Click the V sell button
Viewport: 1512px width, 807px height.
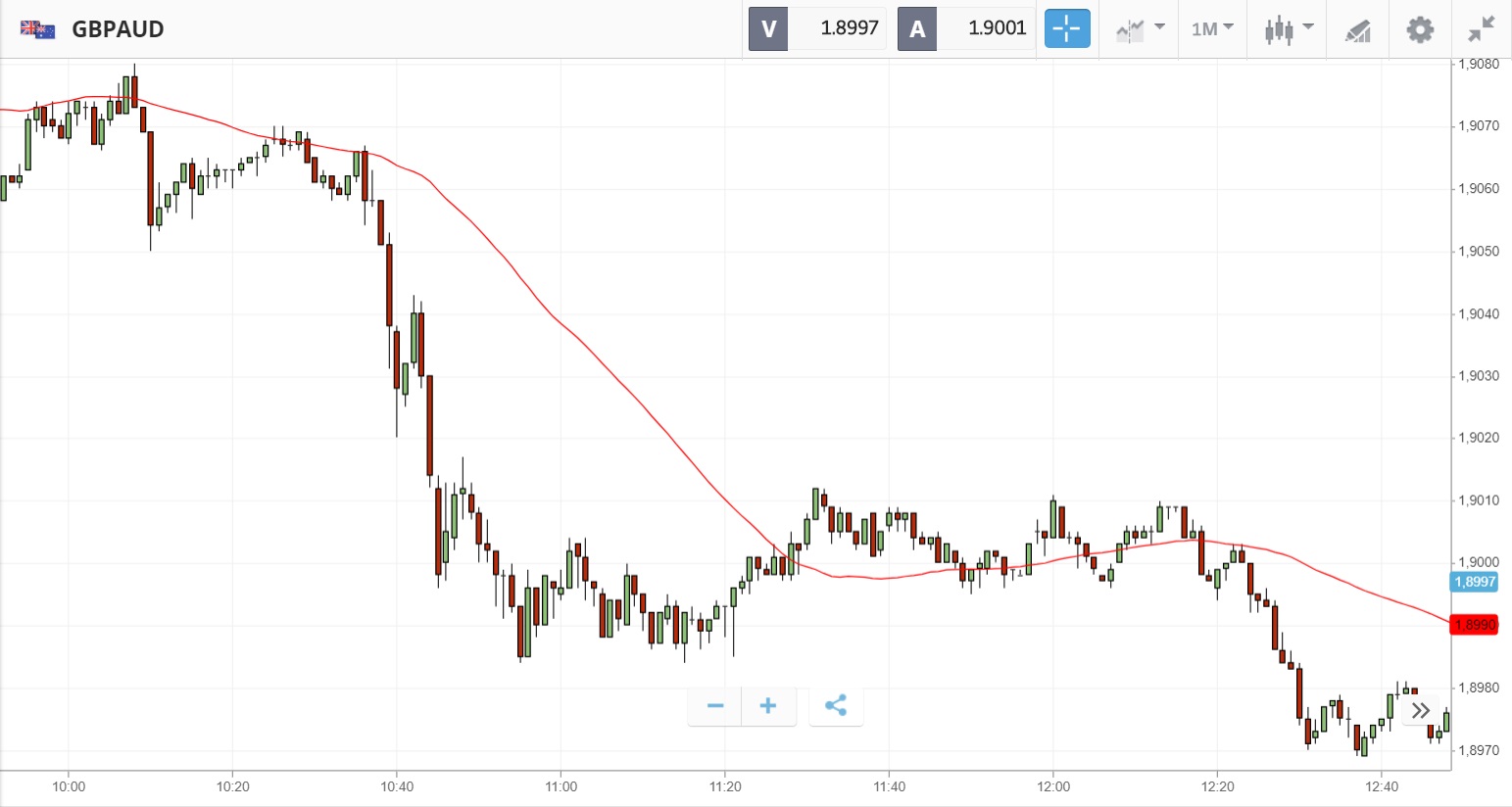click(768, 29)
